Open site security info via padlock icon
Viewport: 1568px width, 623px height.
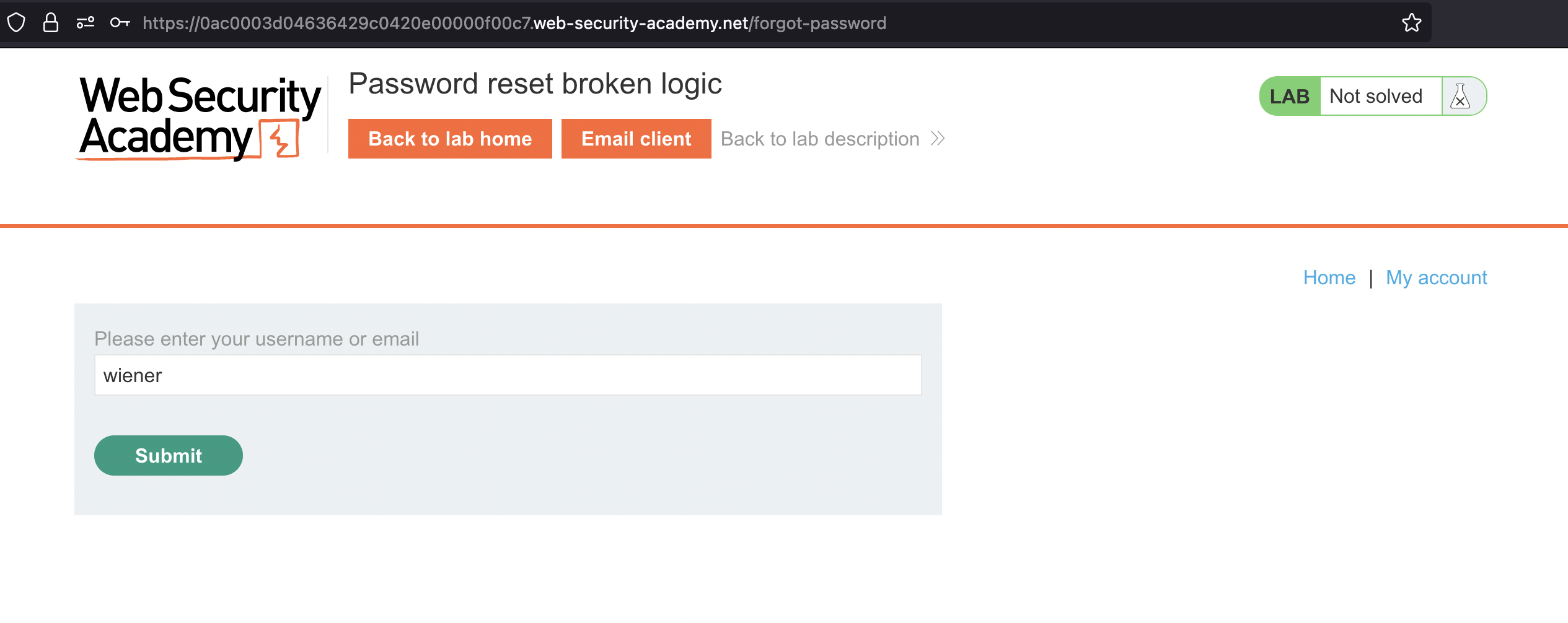[x=50, y=23]
